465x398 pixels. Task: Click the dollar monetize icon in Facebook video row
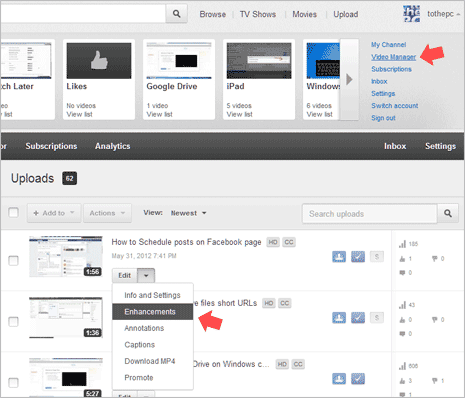[377, 257]
